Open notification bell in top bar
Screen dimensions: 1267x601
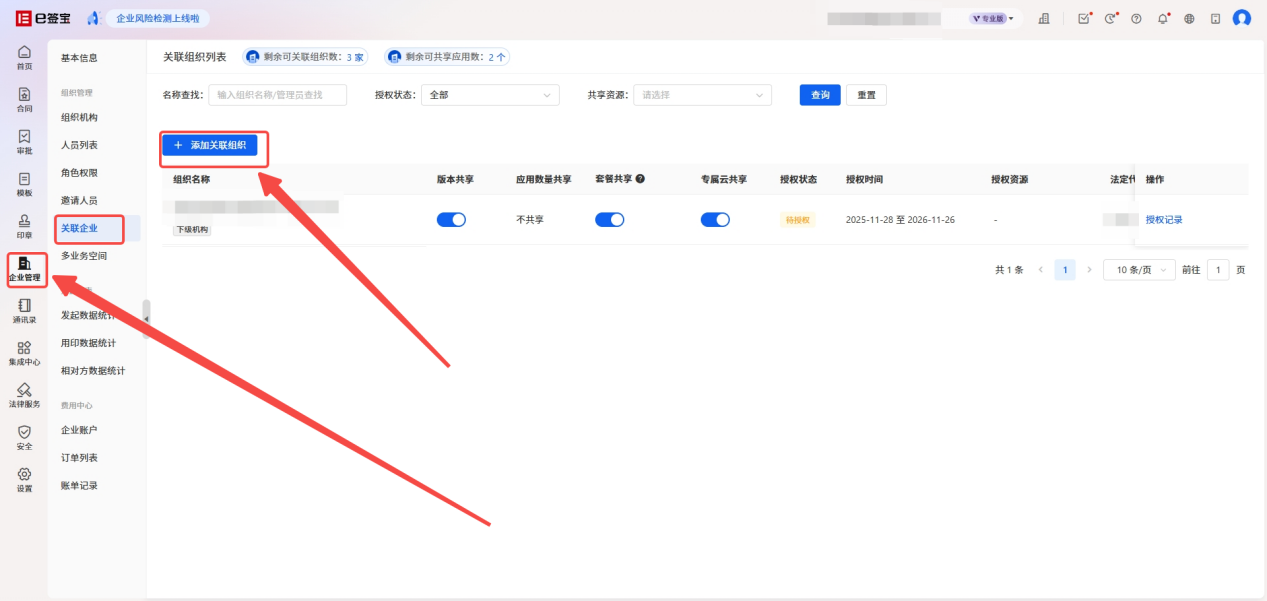pos(1163,19)
